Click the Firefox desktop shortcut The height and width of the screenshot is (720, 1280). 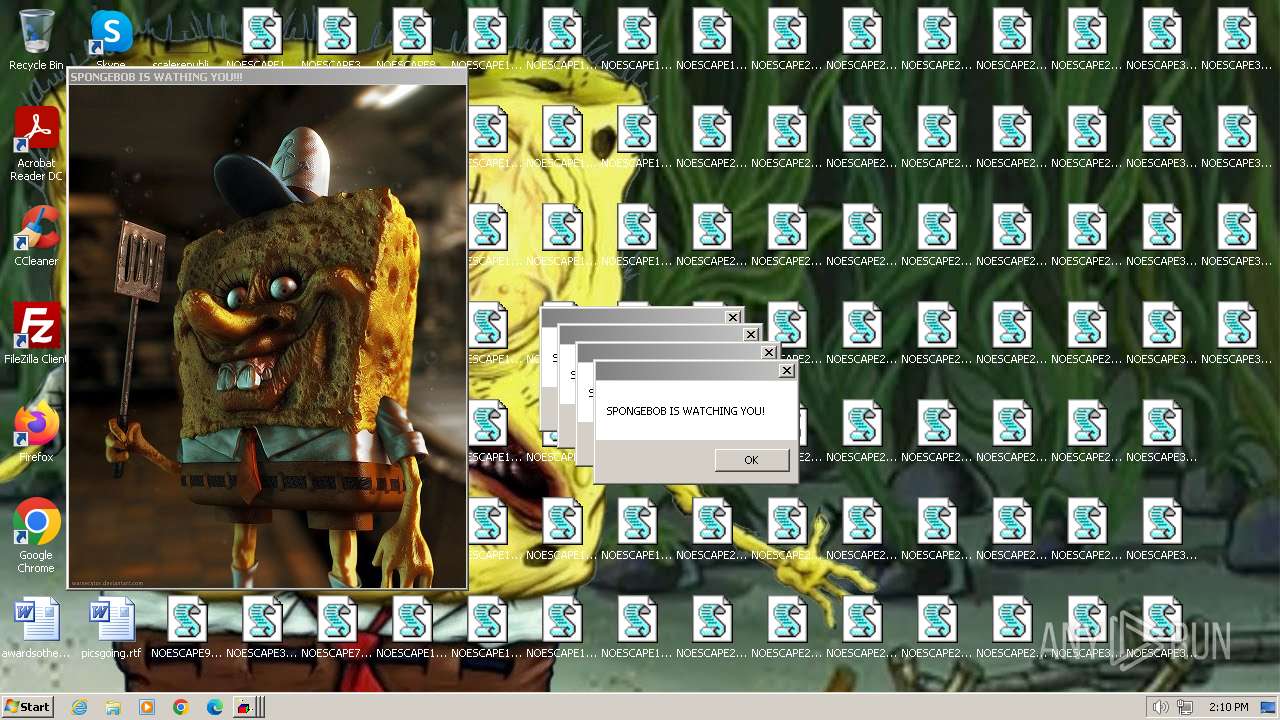click(36, 432)
